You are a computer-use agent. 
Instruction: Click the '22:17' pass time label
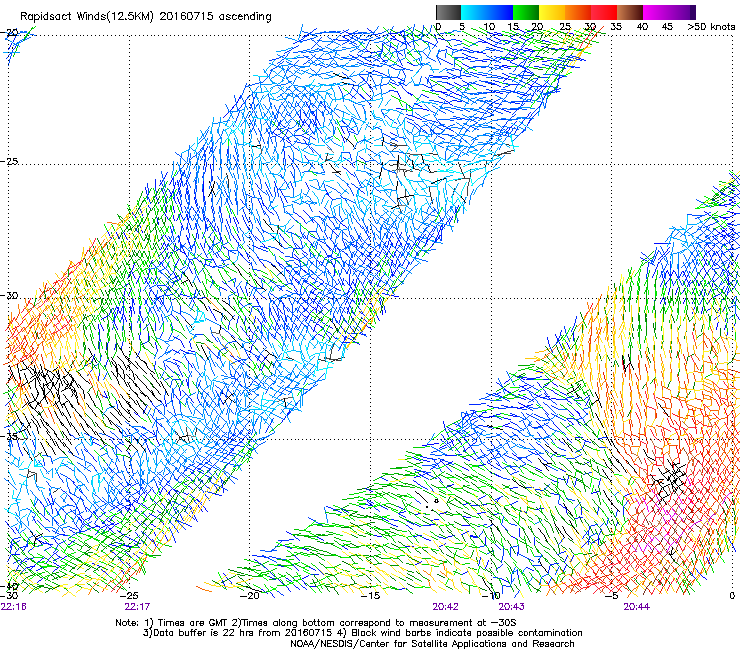[137, 607]
